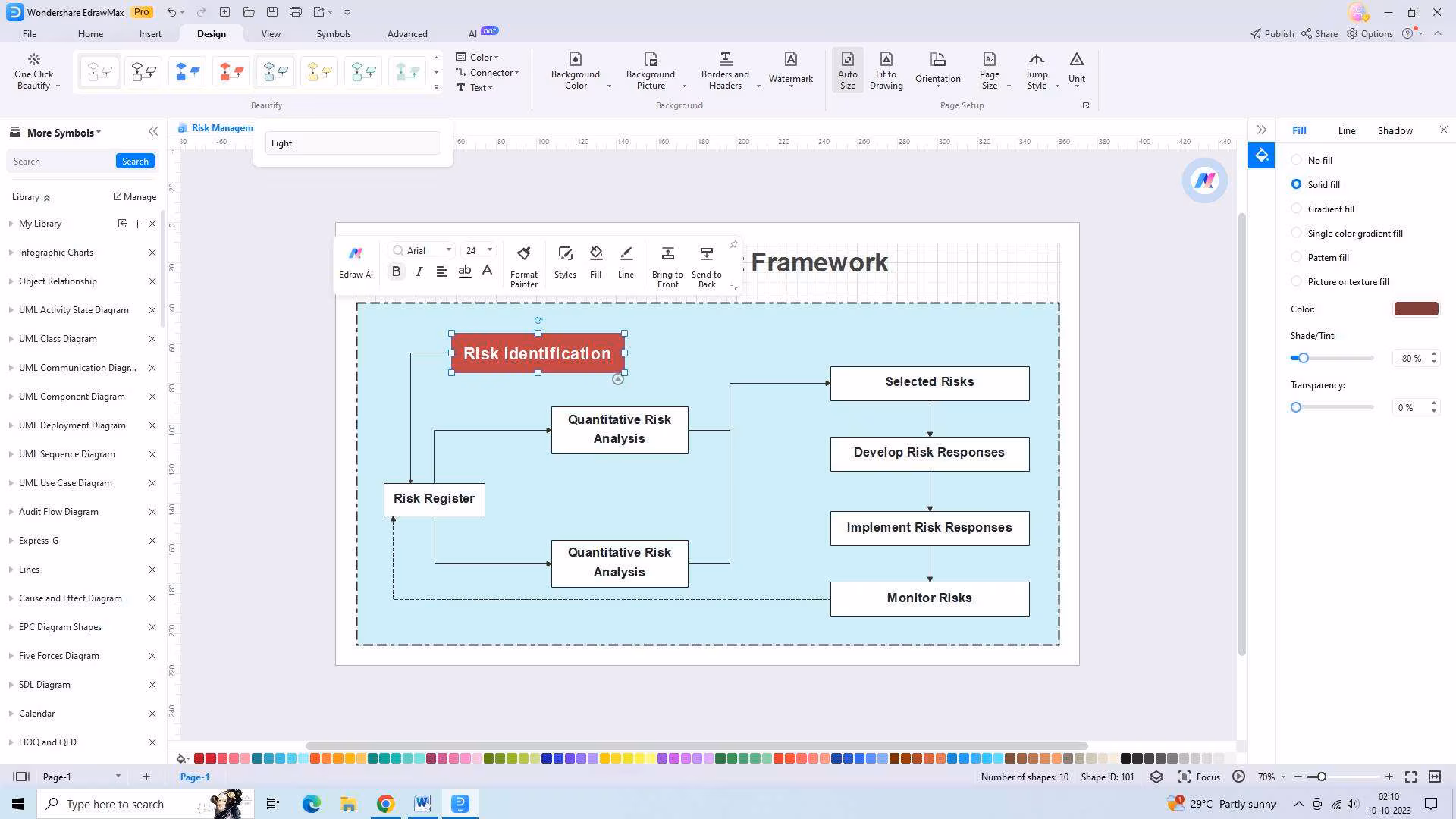
Task: Open the Shadow tab in side panel
Action: pyautogui.click(x=1395, y=130)
